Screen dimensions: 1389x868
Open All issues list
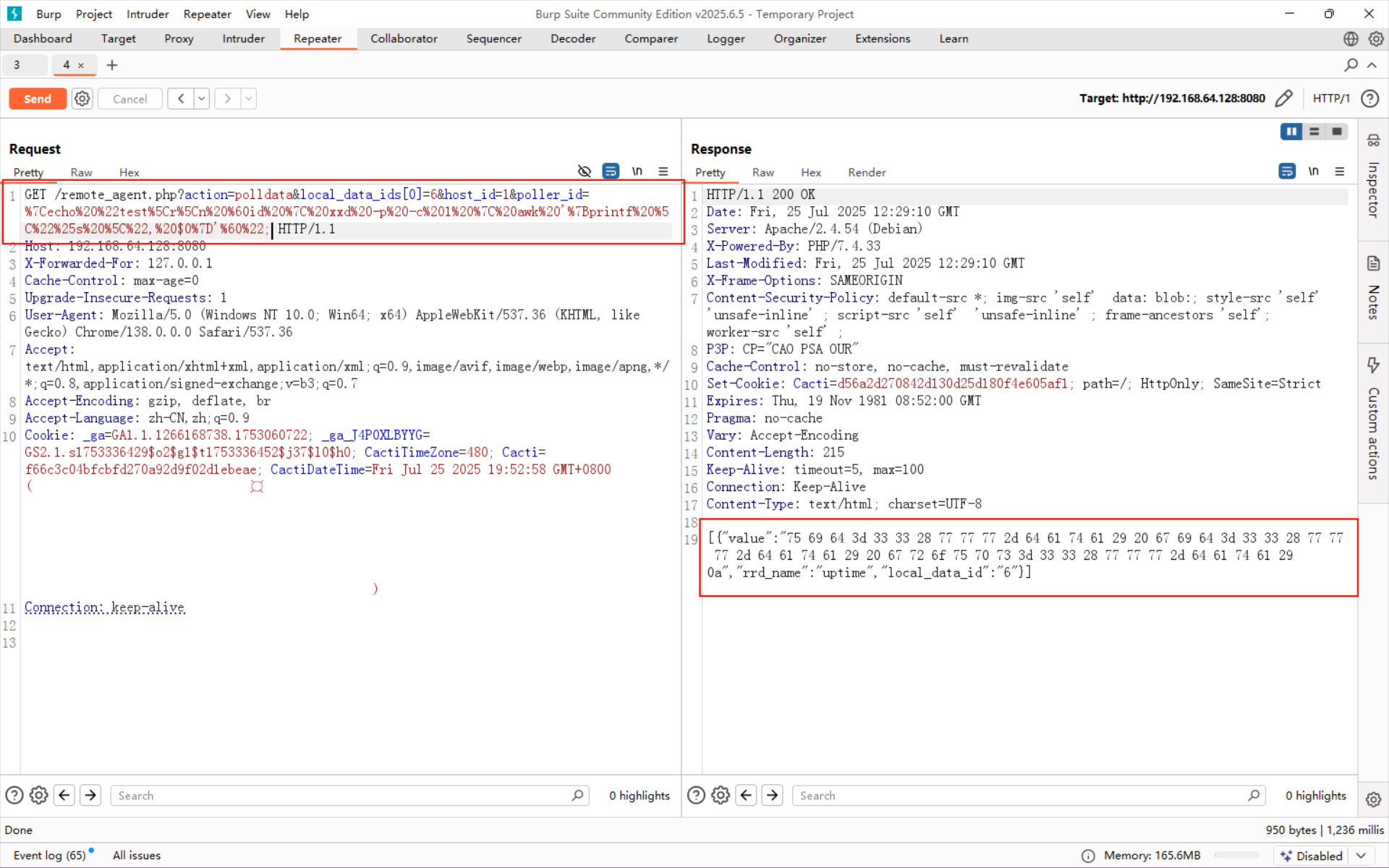pos(137,856)
